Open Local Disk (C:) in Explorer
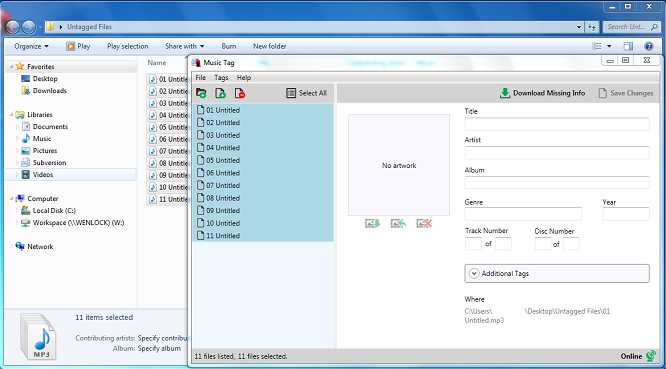Image resolution: width=666 pixels, height=369 pixels. click(48, 211)
